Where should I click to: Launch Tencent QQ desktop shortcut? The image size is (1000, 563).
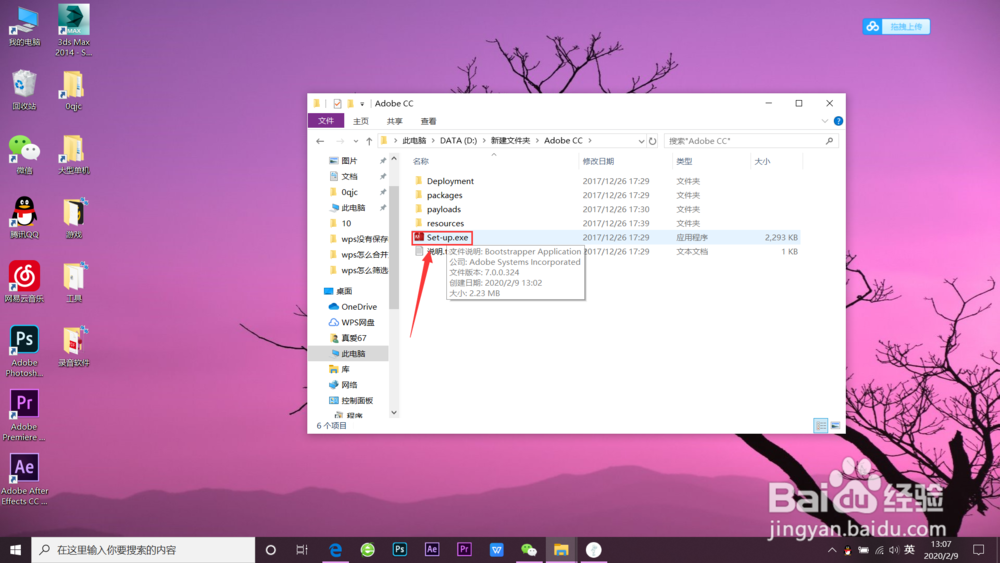[x=24, y=217]
